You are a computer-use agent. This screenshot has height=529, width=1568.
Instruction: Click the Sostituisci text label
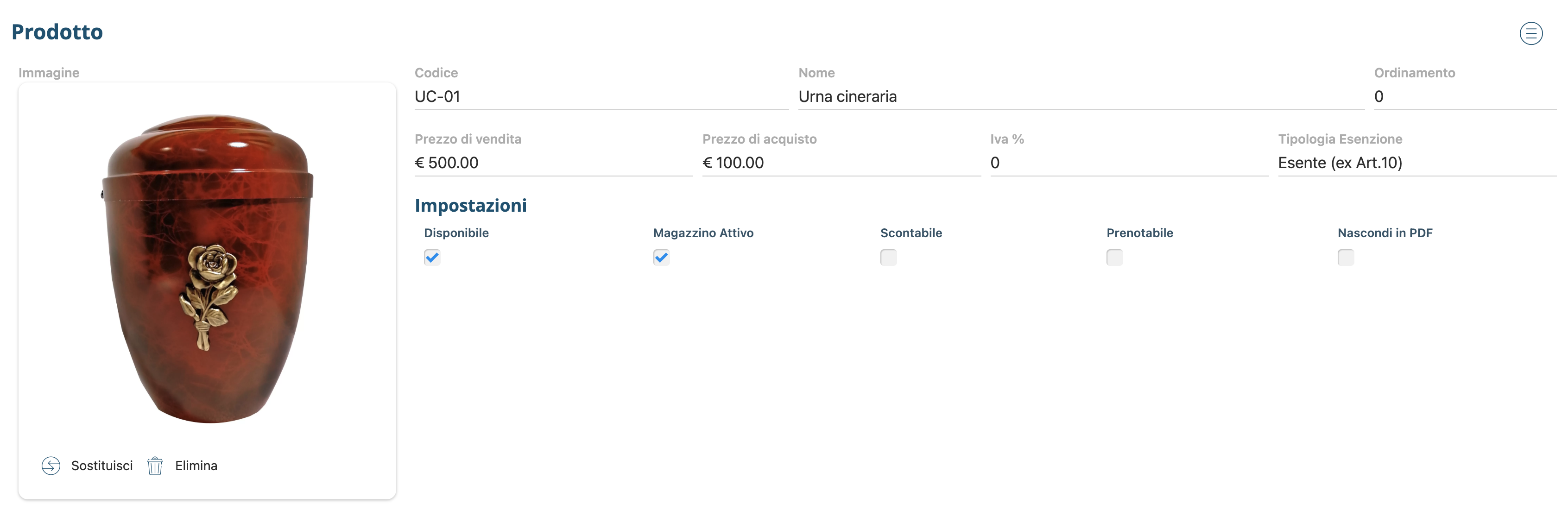[x=101, y=466]
